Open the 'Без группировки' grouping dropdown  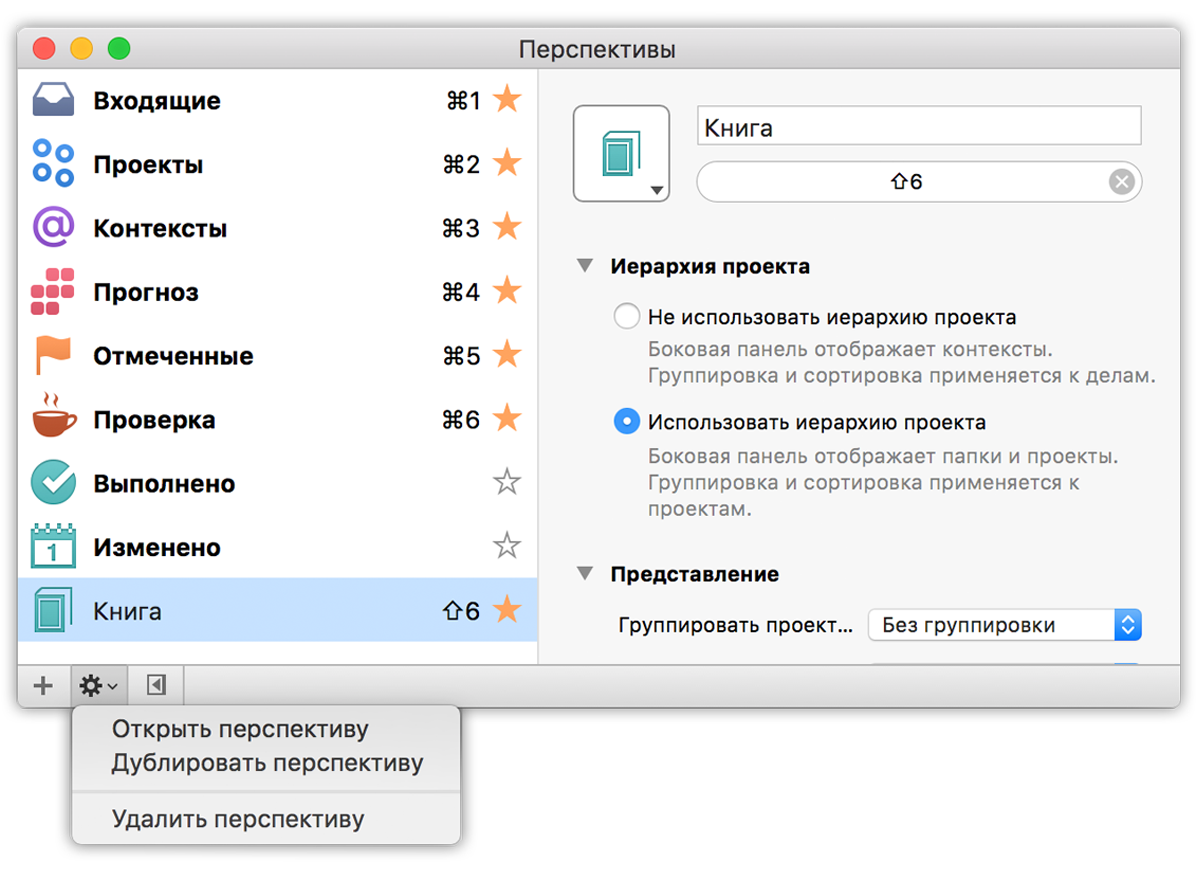(x=1005, y=625)
